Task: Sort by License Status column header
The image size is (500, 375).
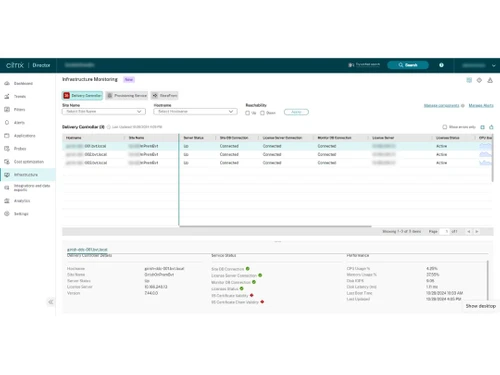Action: coord(448,138)
